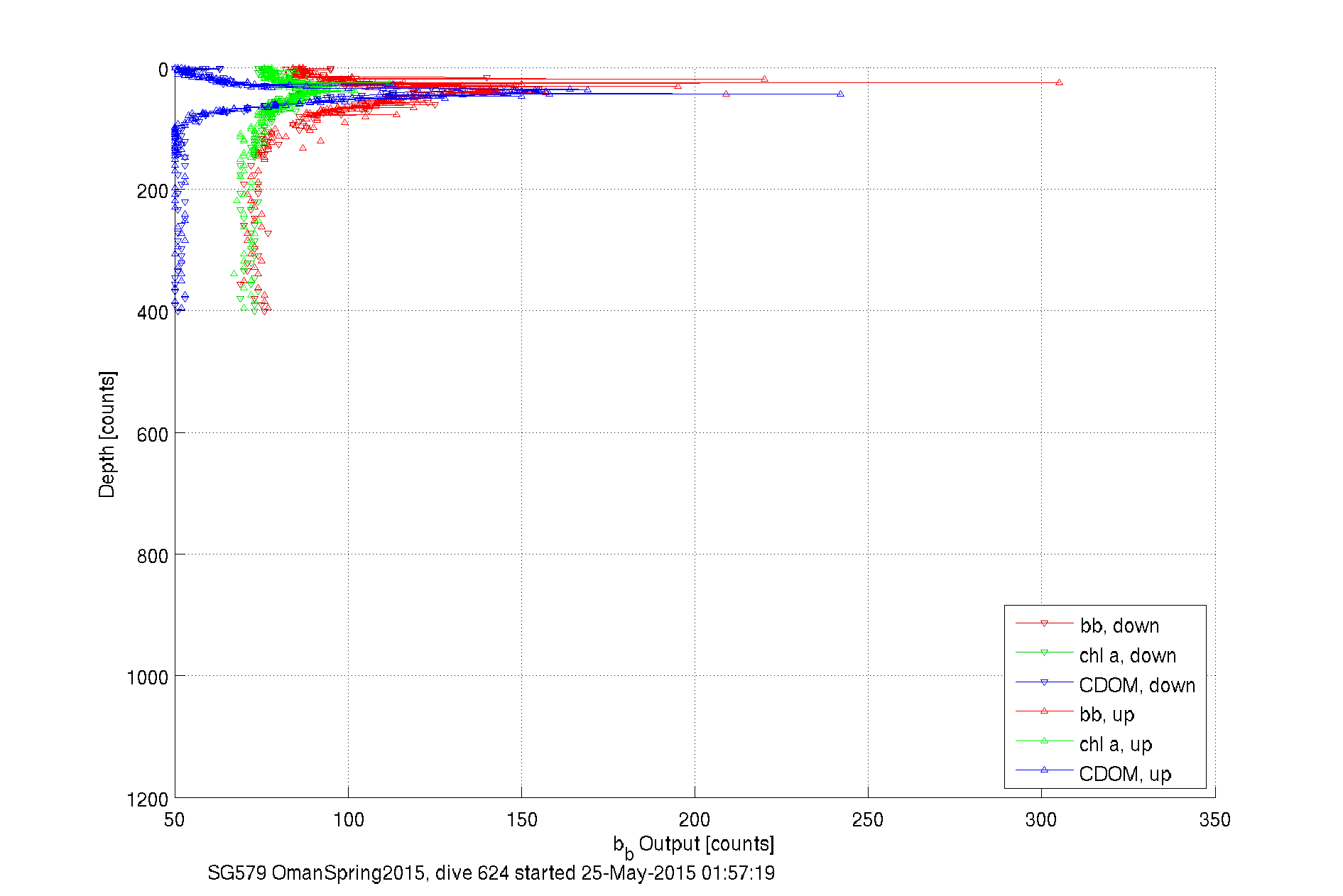Viewport: 1343px width, 896px height.
Task: Click the x-axis tick label 50
Action: [x=175, y=820]
